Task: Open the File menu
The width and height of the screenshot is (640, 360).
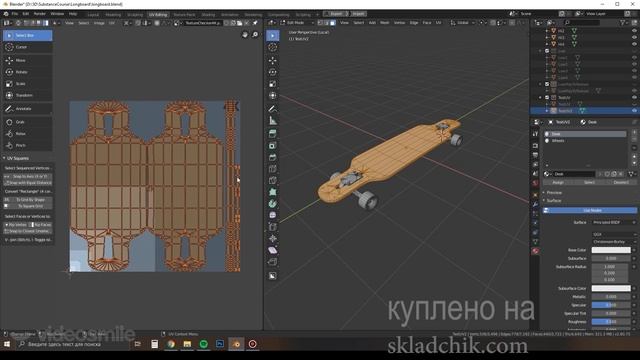Action: [15, 14]
